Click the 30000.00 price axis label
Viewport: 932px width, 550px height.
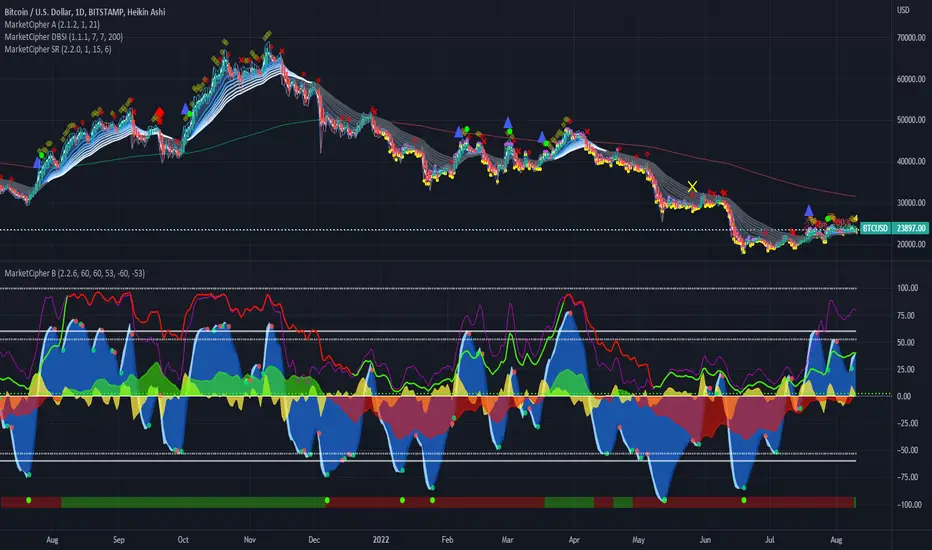[911, 202]
